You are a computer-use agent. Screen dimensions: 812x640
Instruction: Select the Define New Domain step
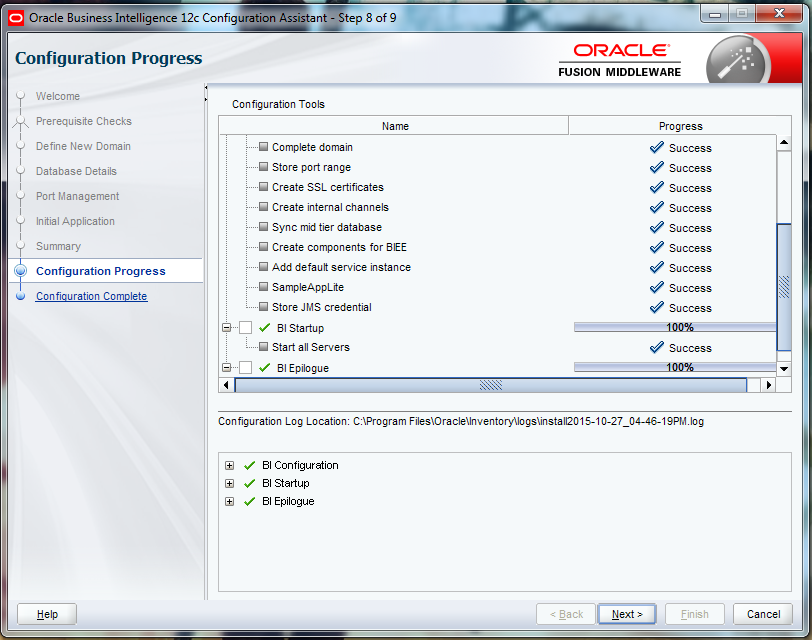(x=83, y=146)
